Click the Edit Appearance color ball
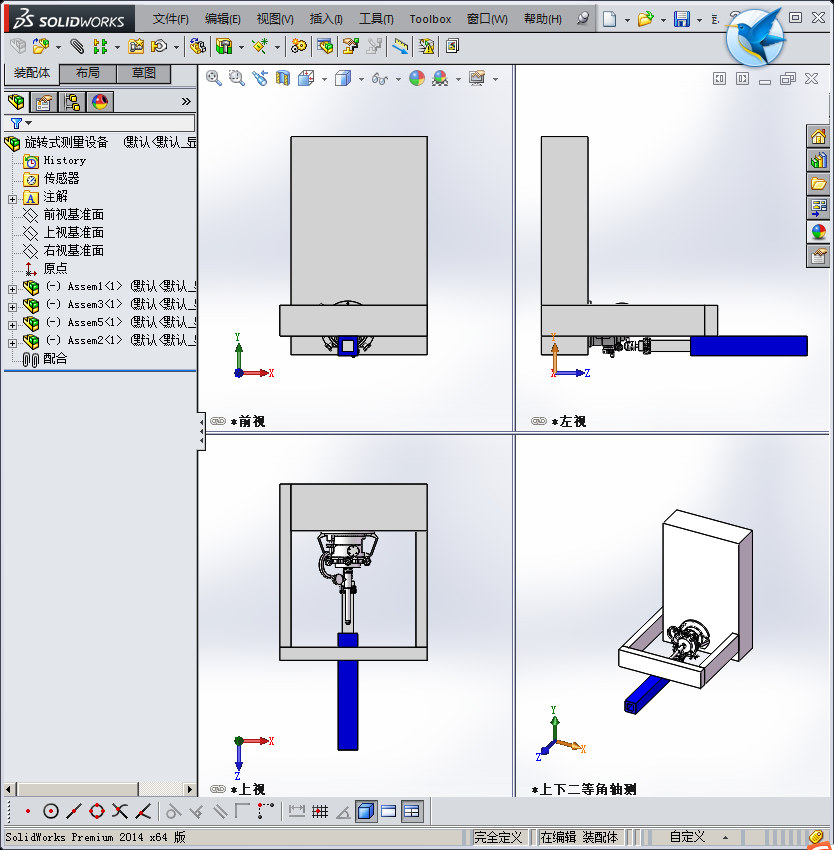The height and width of the screenshot is (850, 834). point(417,79)
